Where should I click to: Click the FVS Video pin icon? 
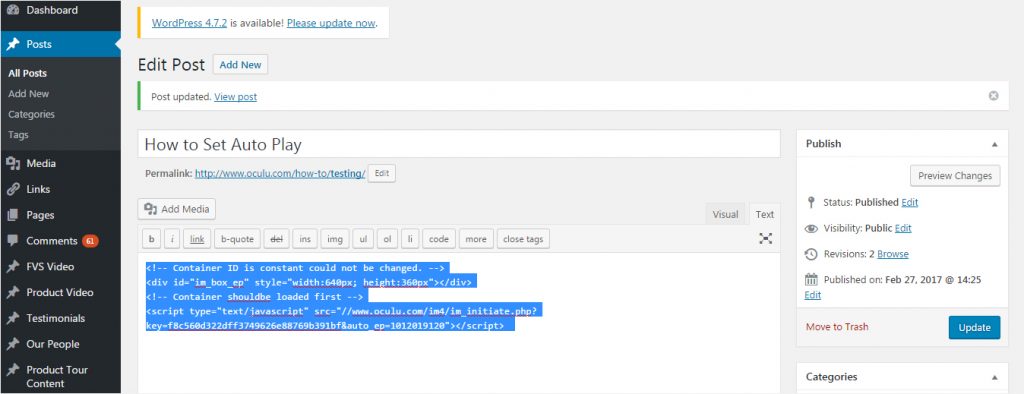click(x=13, y=267)
